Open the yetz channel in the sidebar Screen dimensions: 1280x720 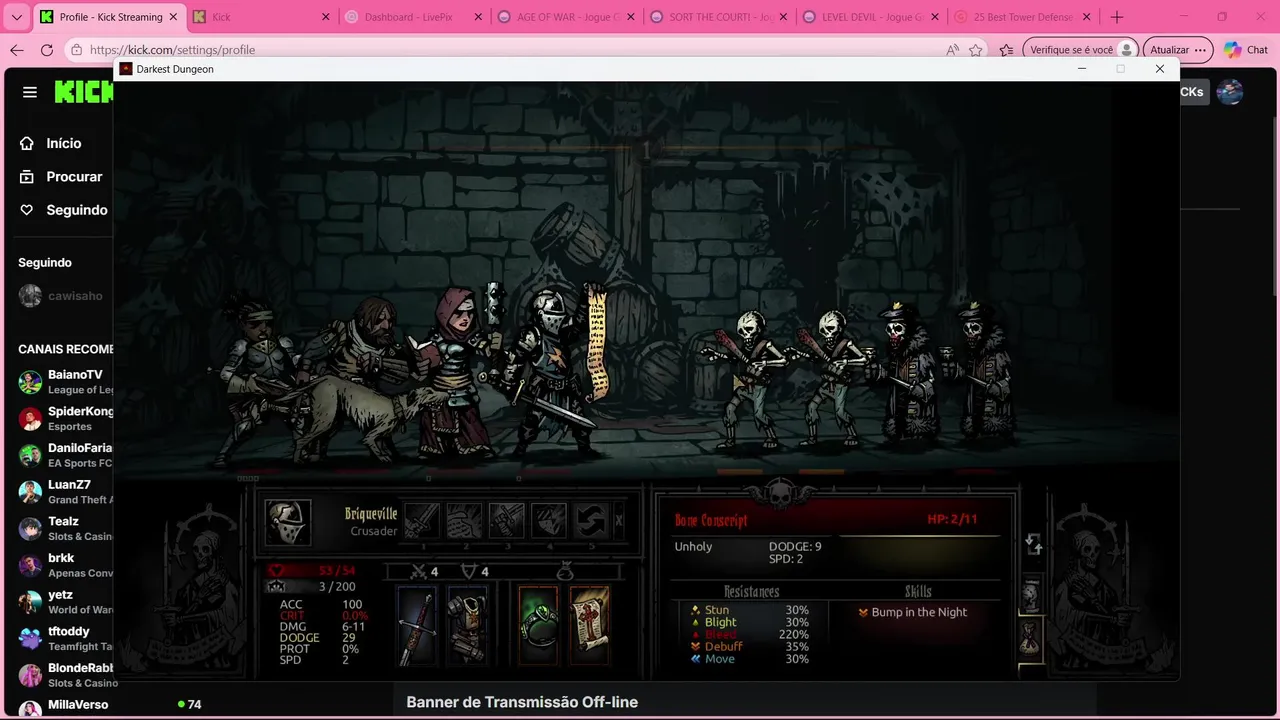(64, 602)
